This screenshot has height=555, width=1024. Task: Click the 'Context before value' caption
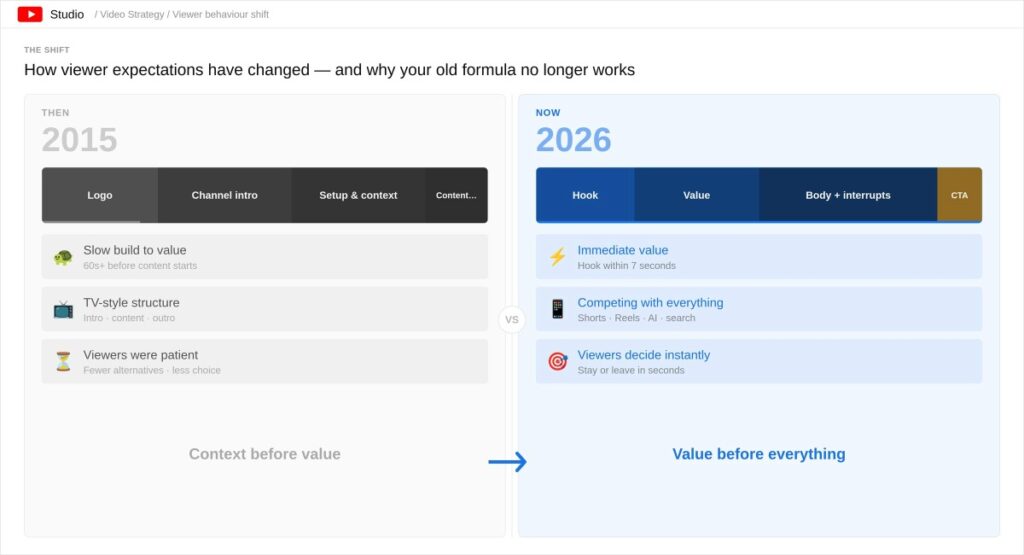click(x=264, y=454)
